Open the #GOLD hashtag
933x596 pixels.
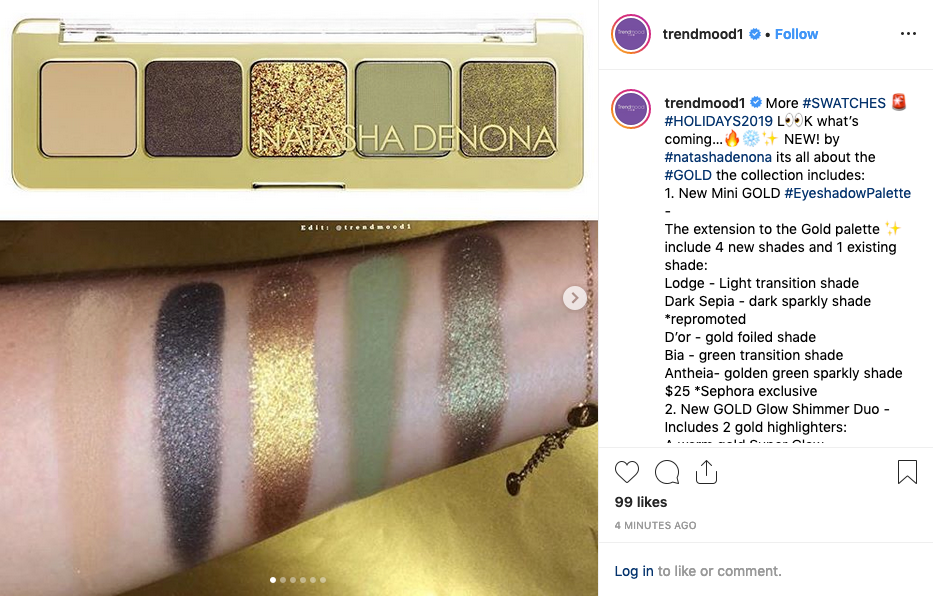[x=688, y=175]
